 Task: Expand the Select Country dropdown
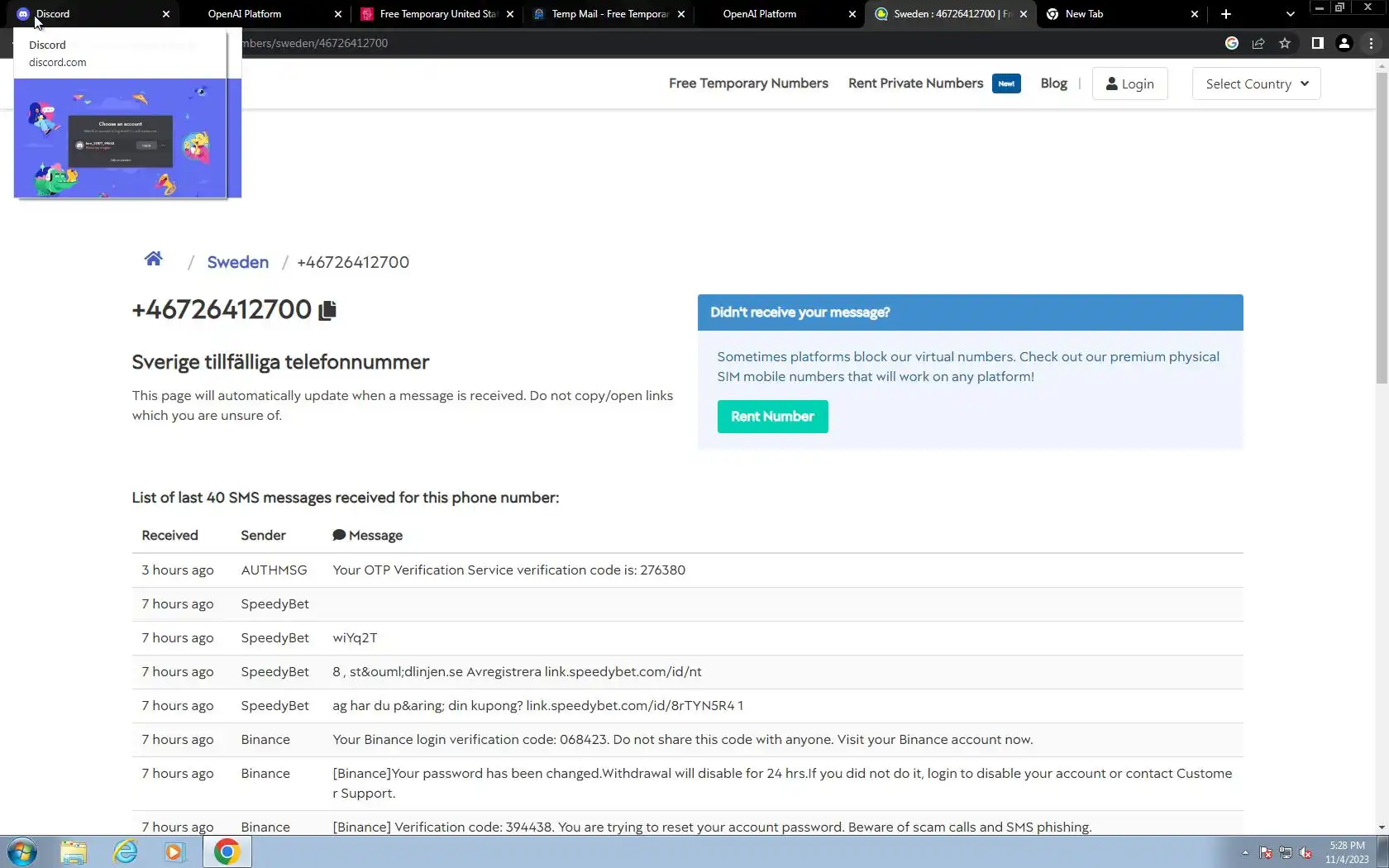(x=1256, y=83)
